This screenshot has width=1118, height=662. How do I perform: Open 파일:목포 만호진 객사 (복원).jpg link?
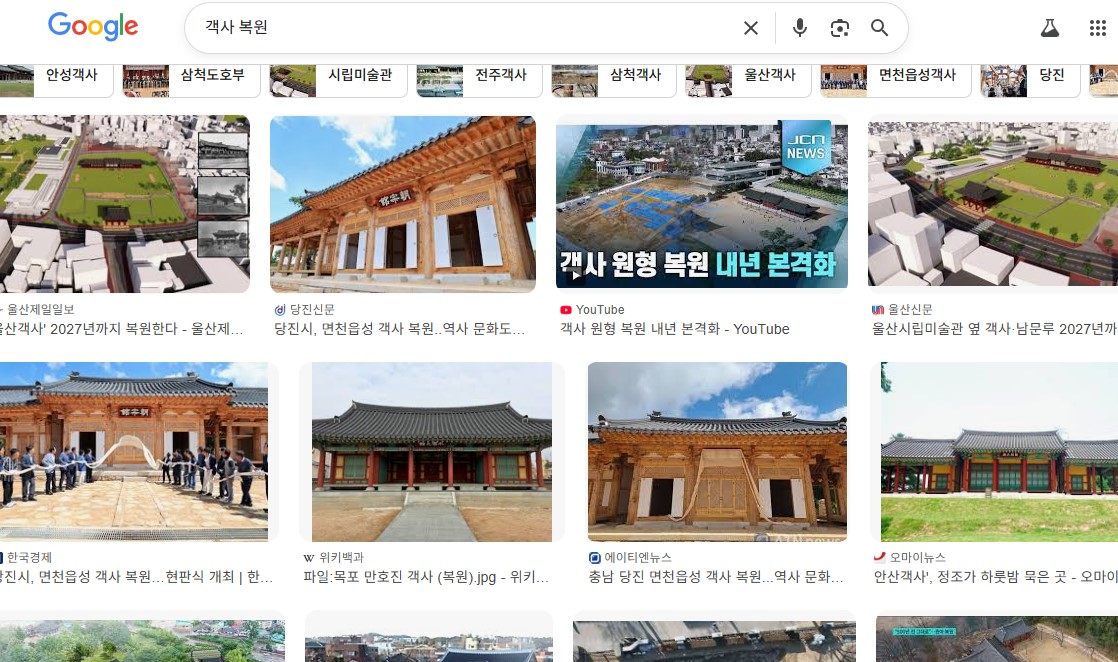tap(426, 576)
